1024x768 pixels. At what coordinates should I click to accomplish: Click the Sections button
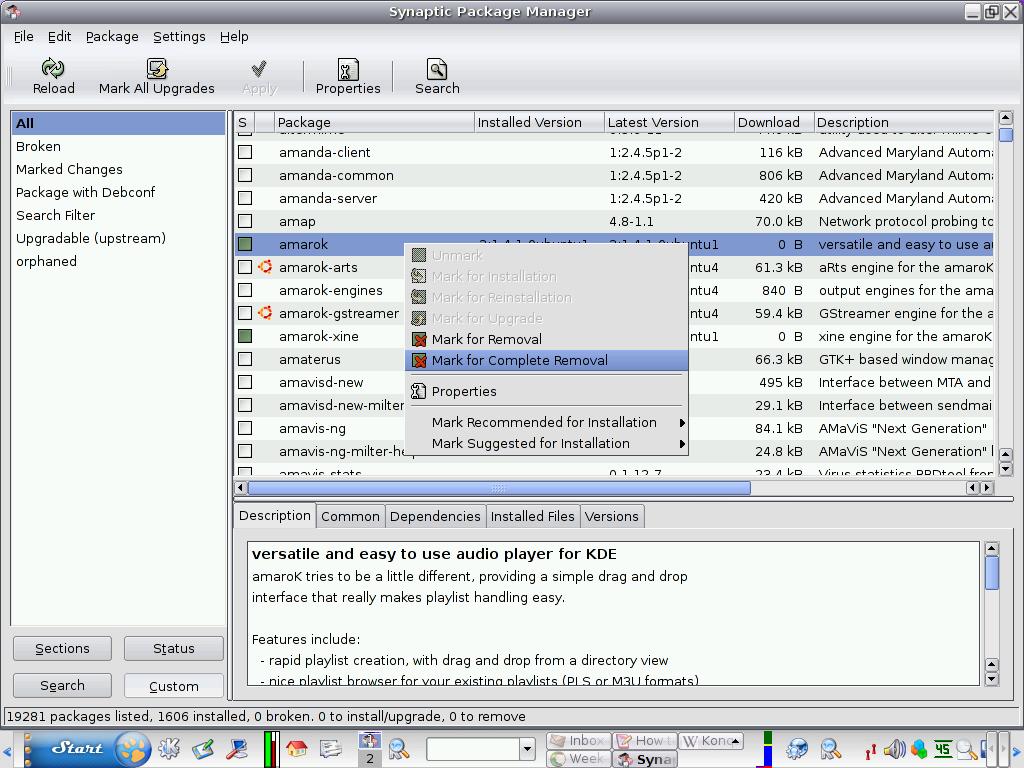[62, 648]
